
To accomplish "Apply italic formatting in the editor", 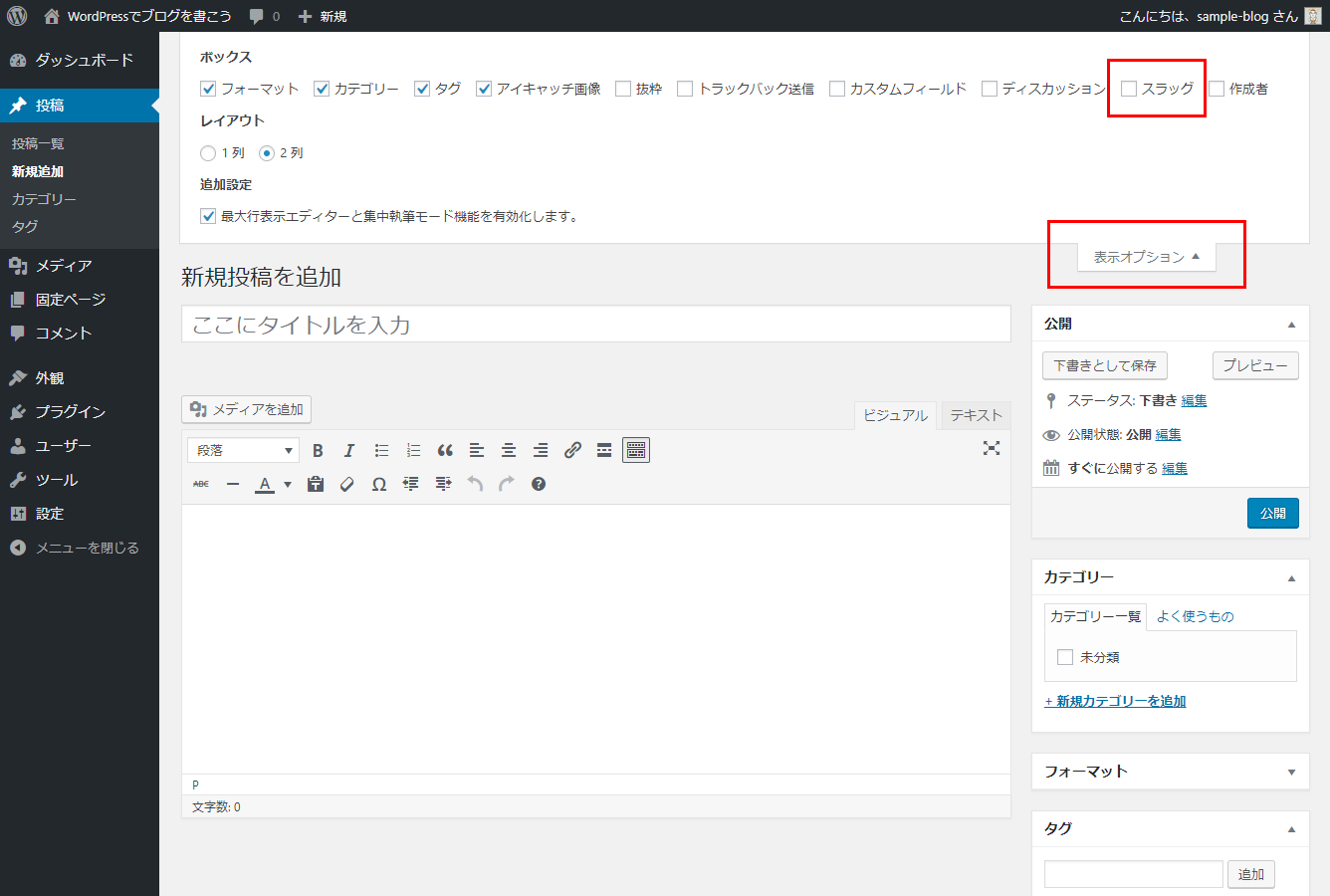I will pyautogui.click(x=348, y=450).
